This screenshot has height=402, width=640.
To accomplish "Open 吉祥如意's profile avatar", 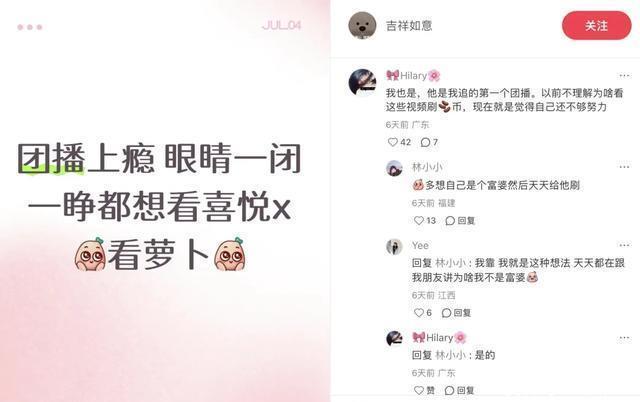I will (362, 25).
